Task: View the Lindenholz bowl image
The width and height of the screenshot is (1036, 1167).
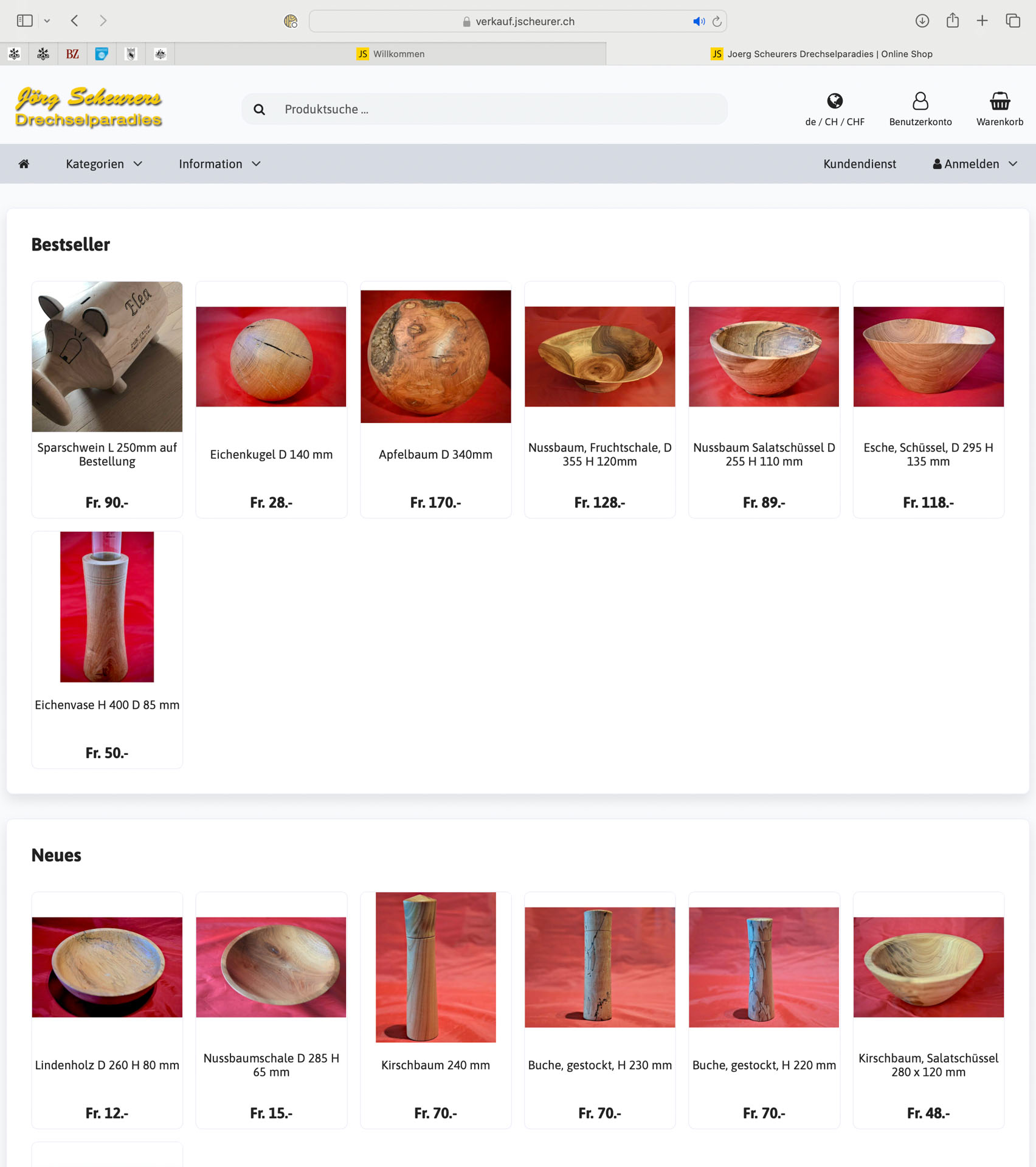Action: point(107,968)
